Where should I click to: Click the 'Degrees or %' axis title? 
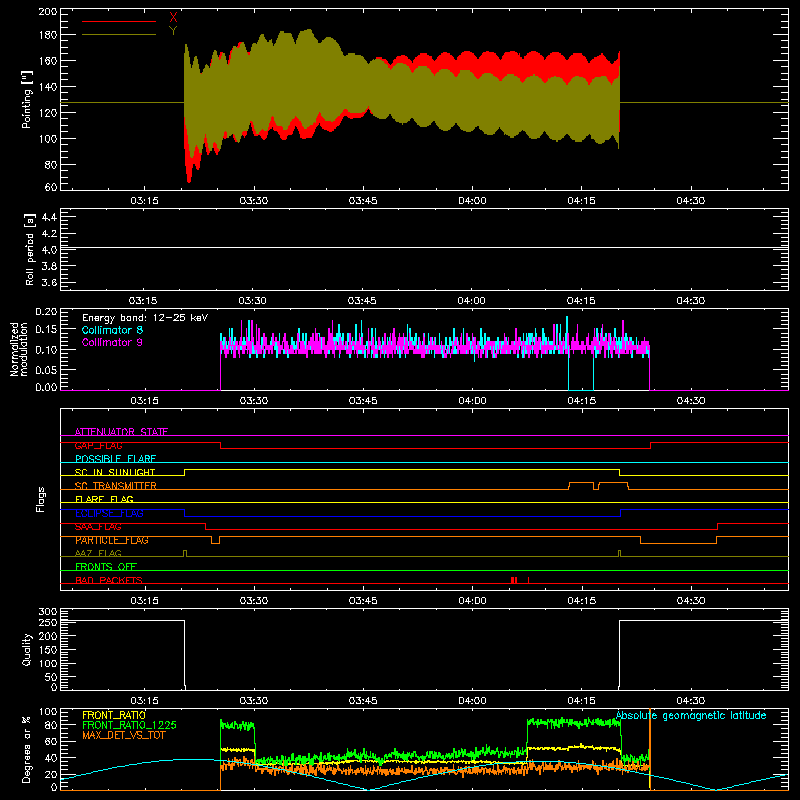point(27,749)
